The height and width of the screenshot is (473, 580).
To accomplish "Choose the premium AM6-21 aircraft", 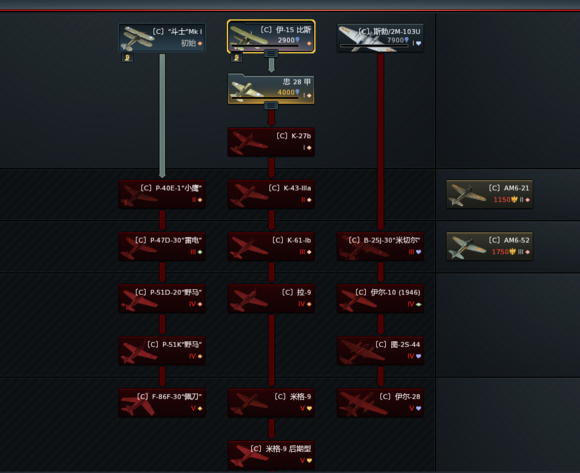I will (490, 194).
